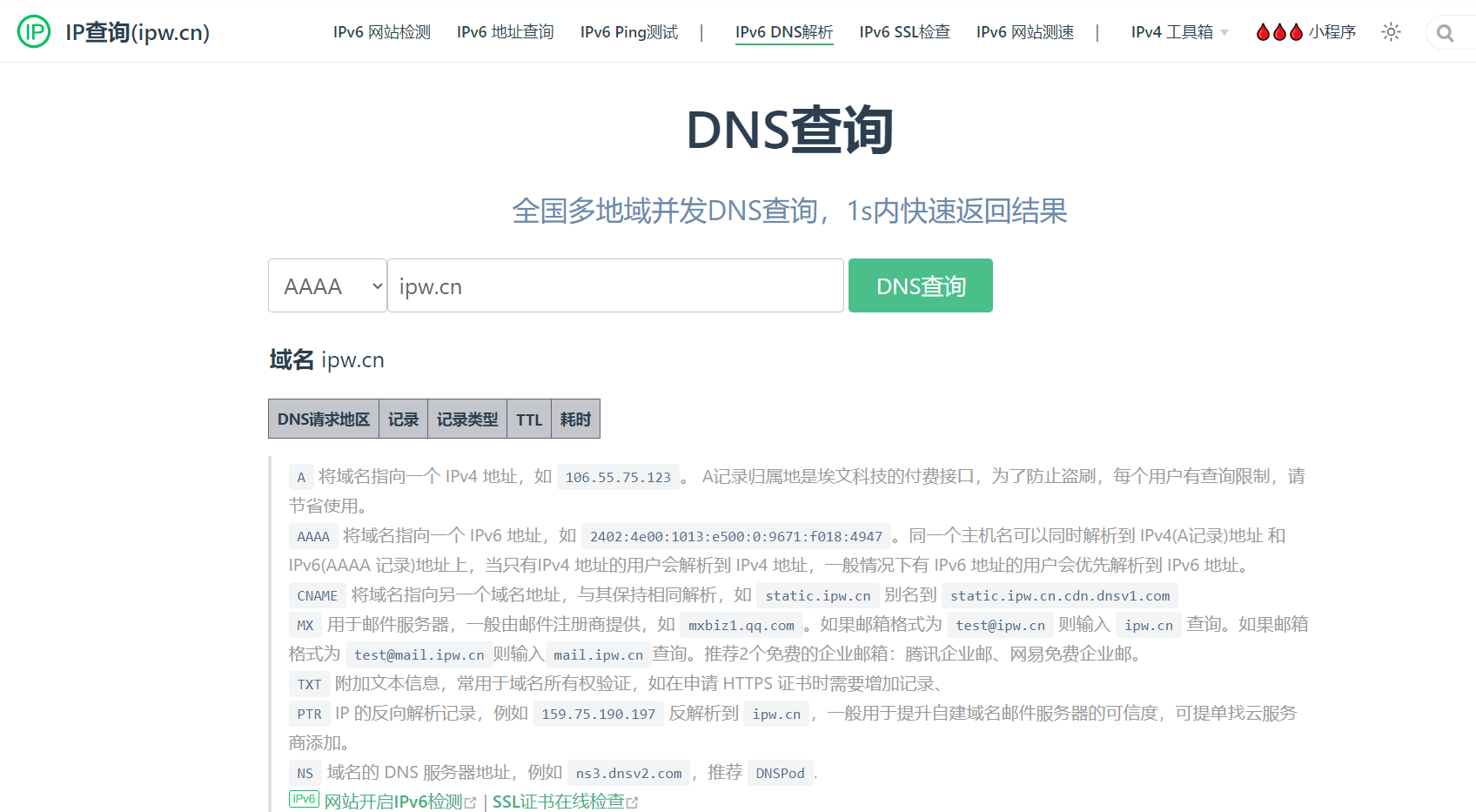1476x812 pixels.
Task: Open the AAAA record type dropdown
Action: click(x=327, y=285)
